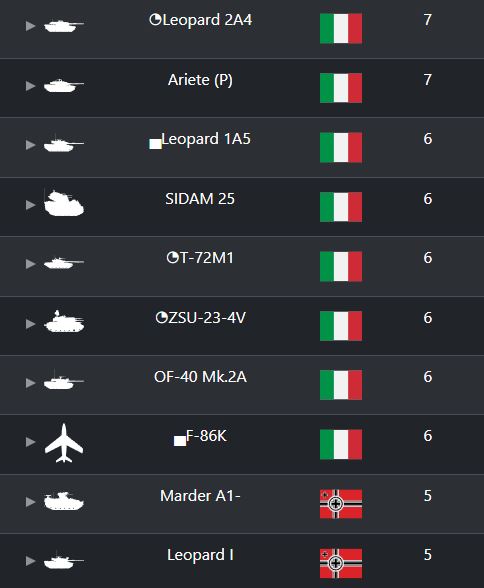Viewport: 484px width, 588px height.
Task: Click the Leopard 2A4 tank silhouette icon
Action: coord(64,26)
